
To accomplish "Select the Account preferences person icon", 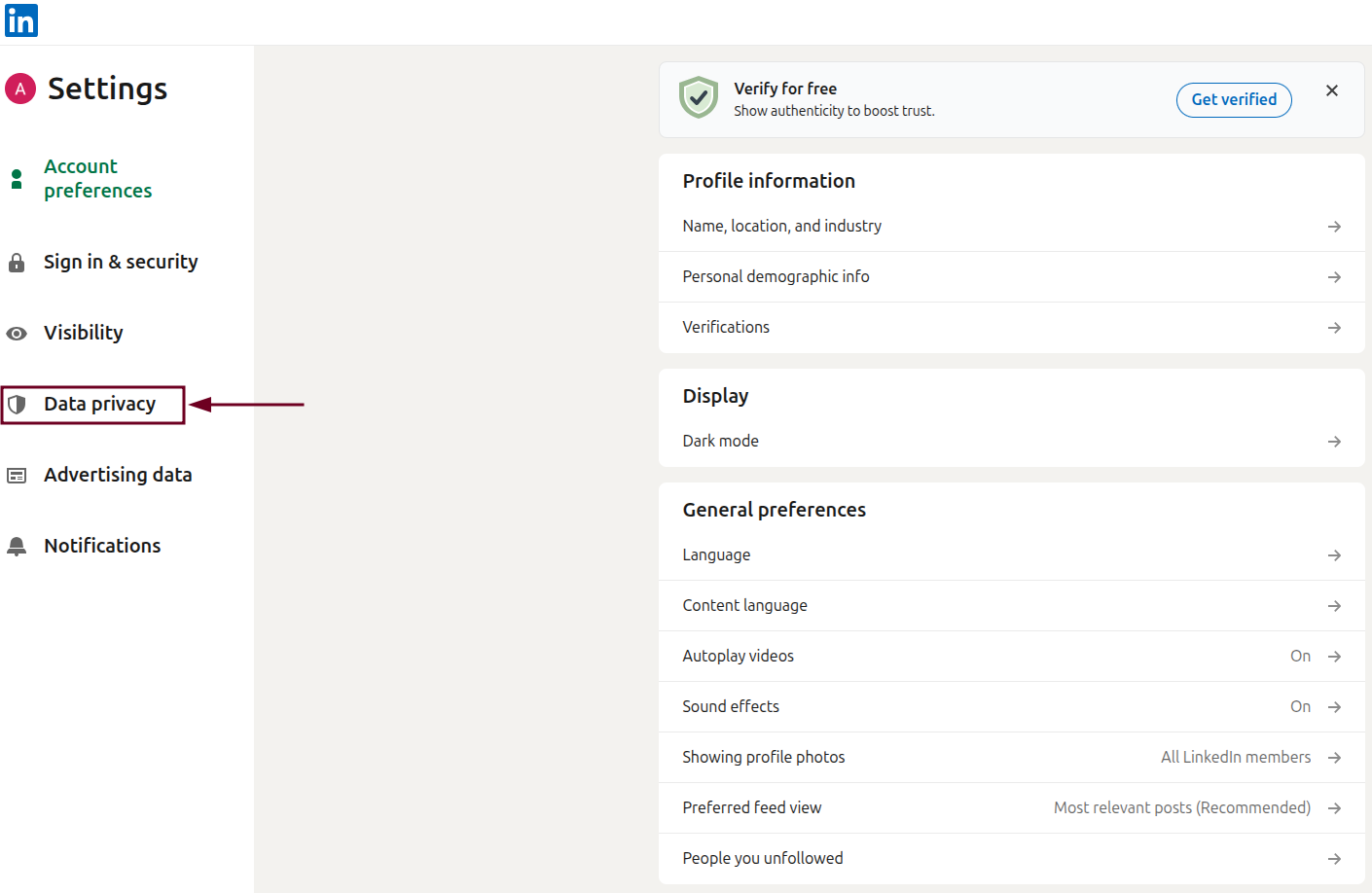I will [x=17, y=178].
